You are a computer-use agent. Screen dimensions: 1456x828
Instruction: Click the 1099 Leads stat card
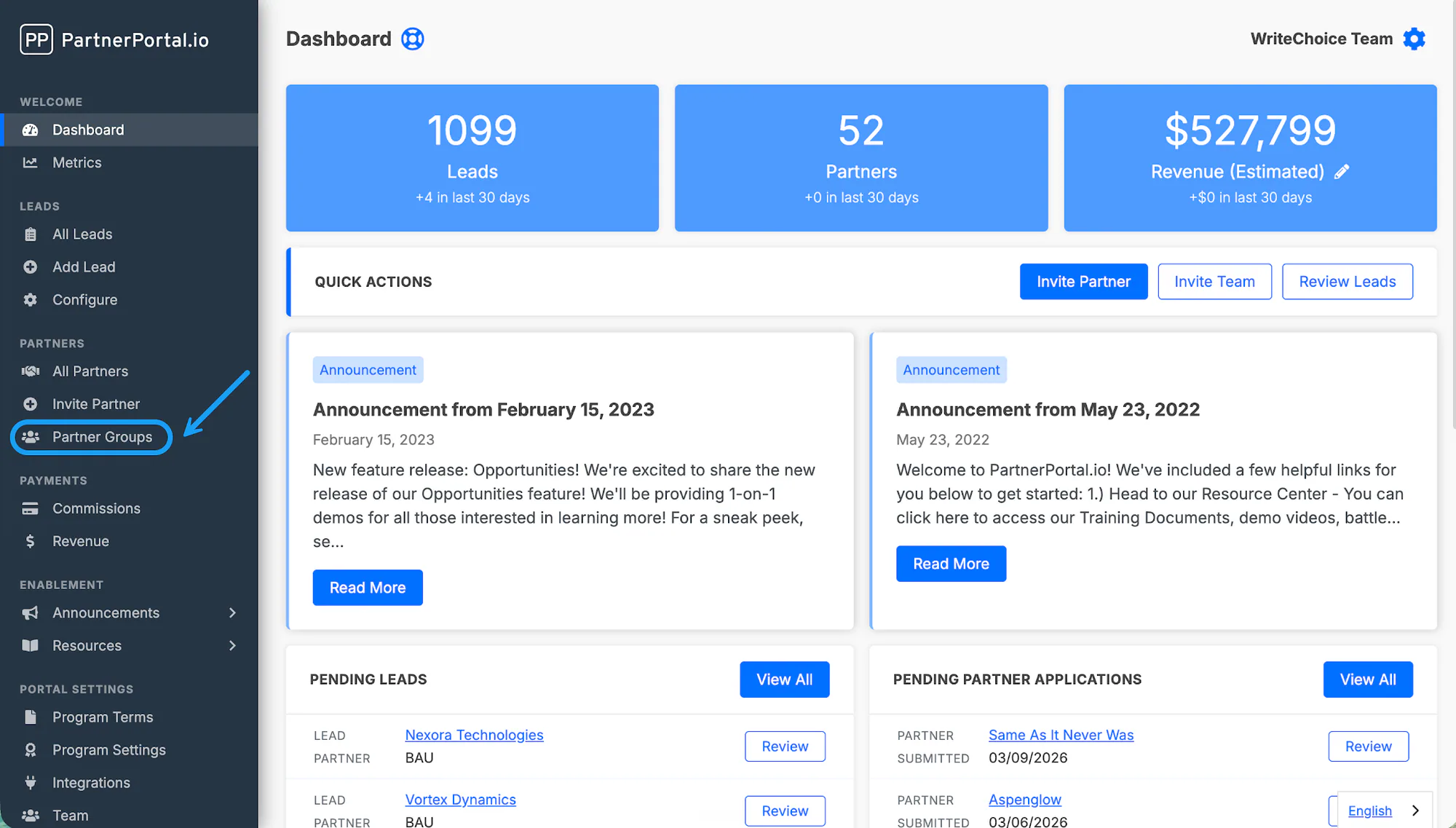click(x=472, y=158)
